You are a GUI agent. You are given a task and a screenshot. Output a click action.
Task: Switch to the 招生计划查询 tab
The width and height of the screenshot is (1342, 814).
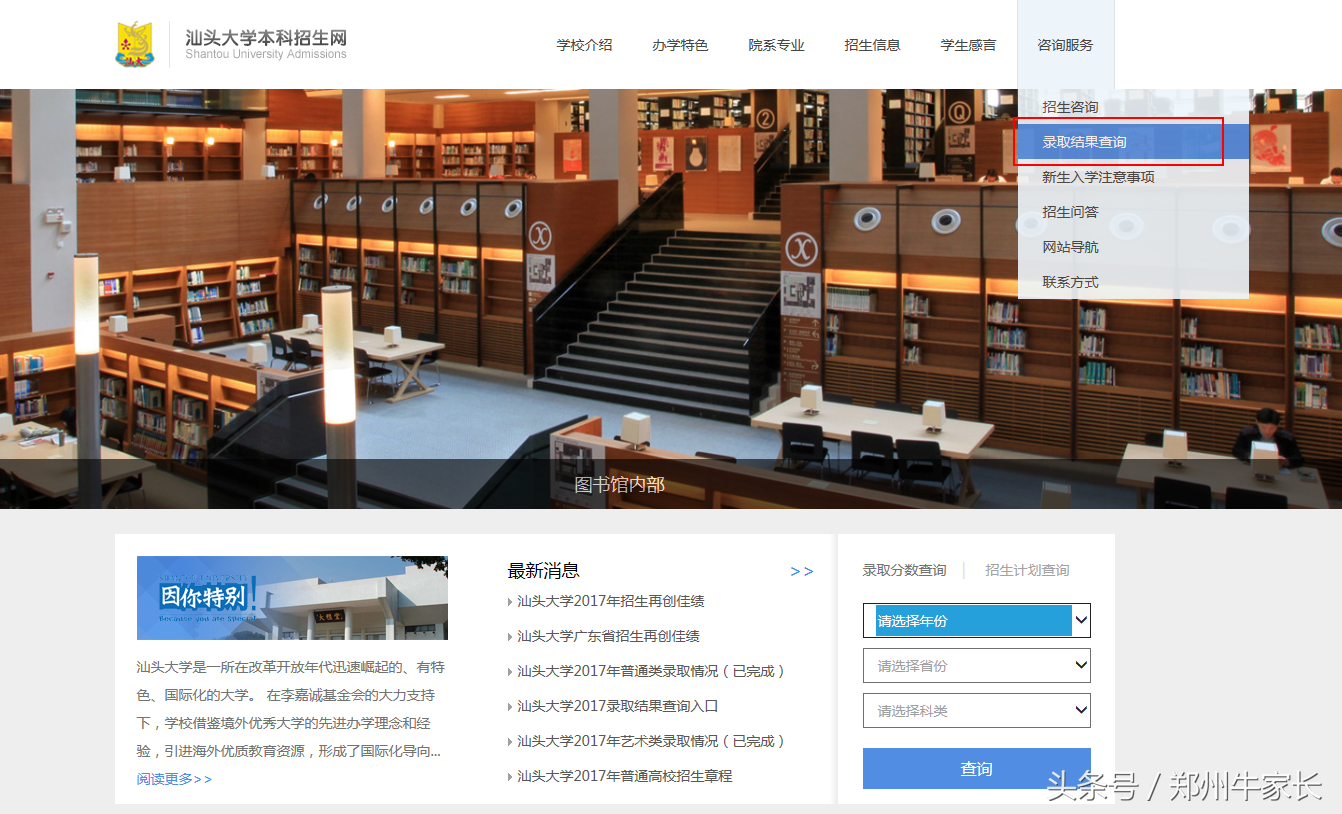click(1027, 569)
